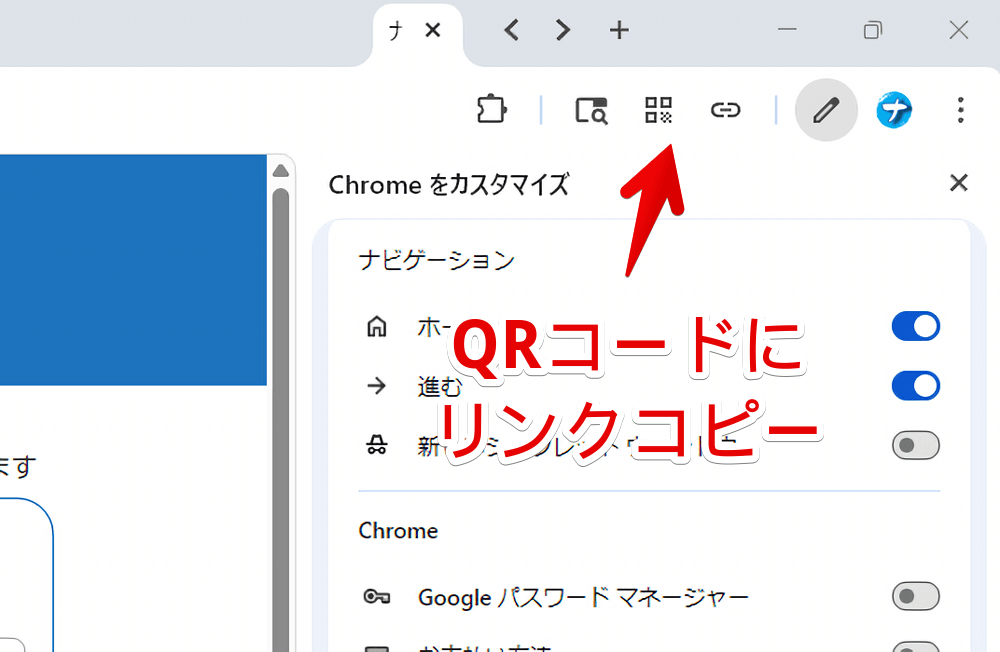Toggle the 進む (Forward) switch off
This screenshot has height=652, width=1000.
(x=915, y=385)
